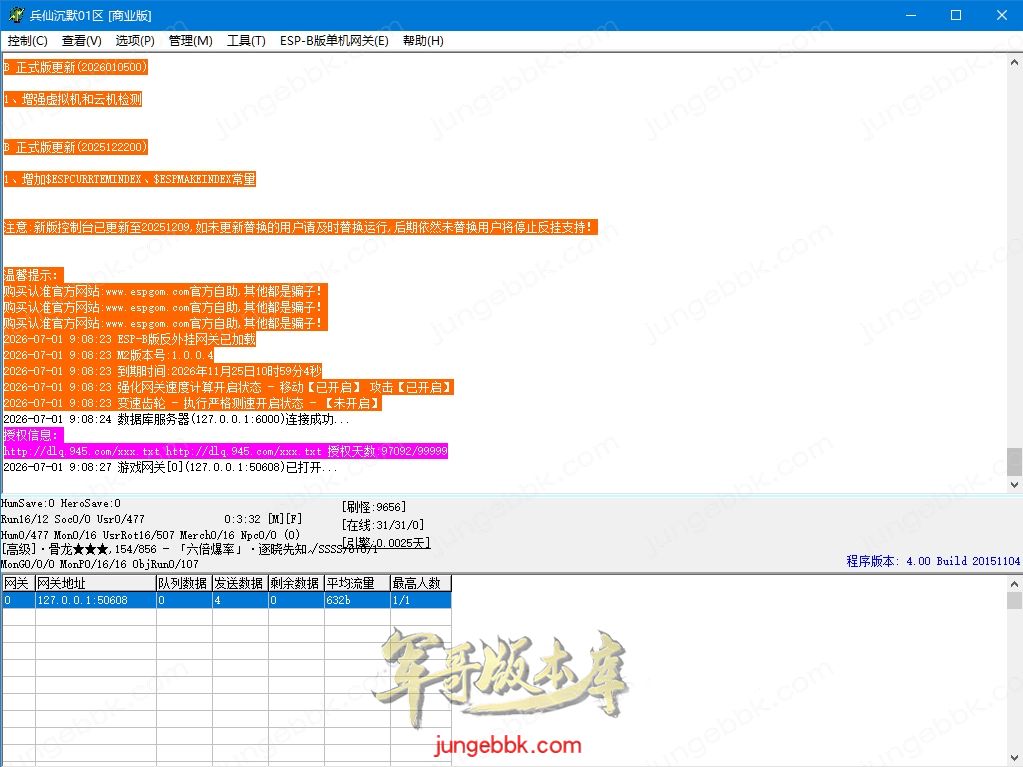Click the dlq.945.com authorization link line
The image size is (1023, 767).
225,451
